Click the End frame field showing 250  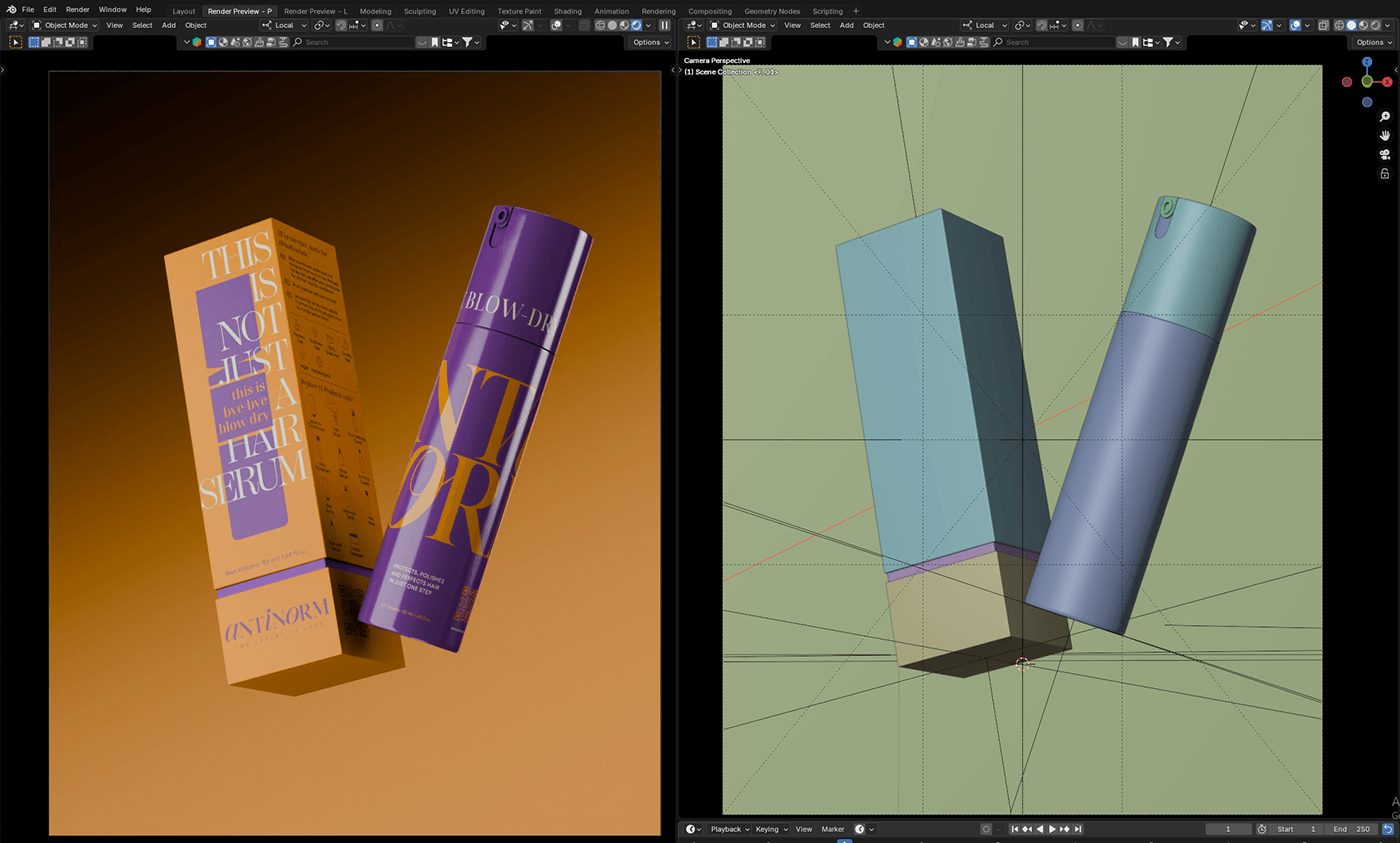pos(1352,829)
